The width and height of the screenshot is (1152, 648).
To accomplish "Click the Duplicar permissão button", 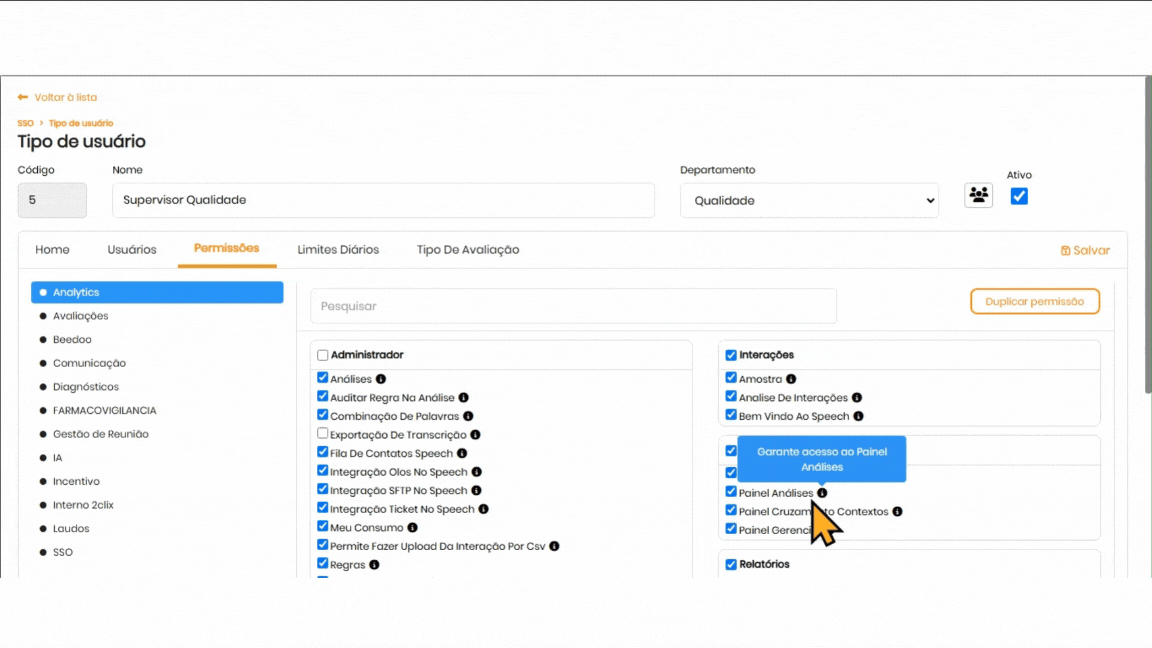I will point(1034,301).
